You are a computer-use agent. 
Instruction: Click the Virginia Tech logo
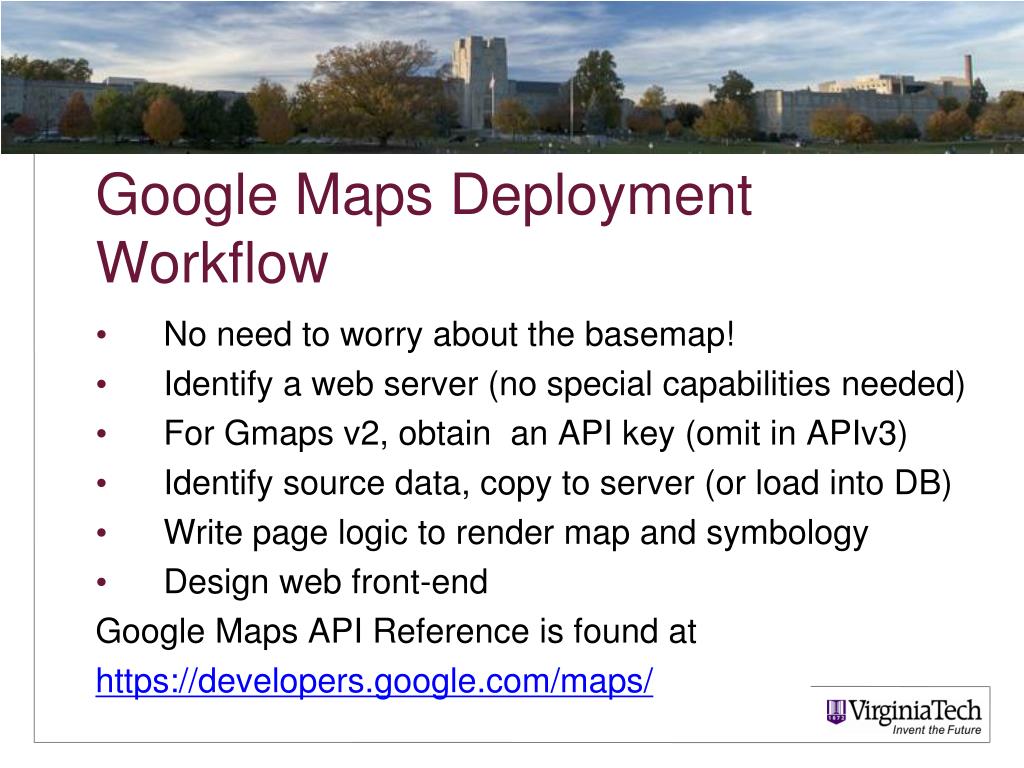[903, 714]
